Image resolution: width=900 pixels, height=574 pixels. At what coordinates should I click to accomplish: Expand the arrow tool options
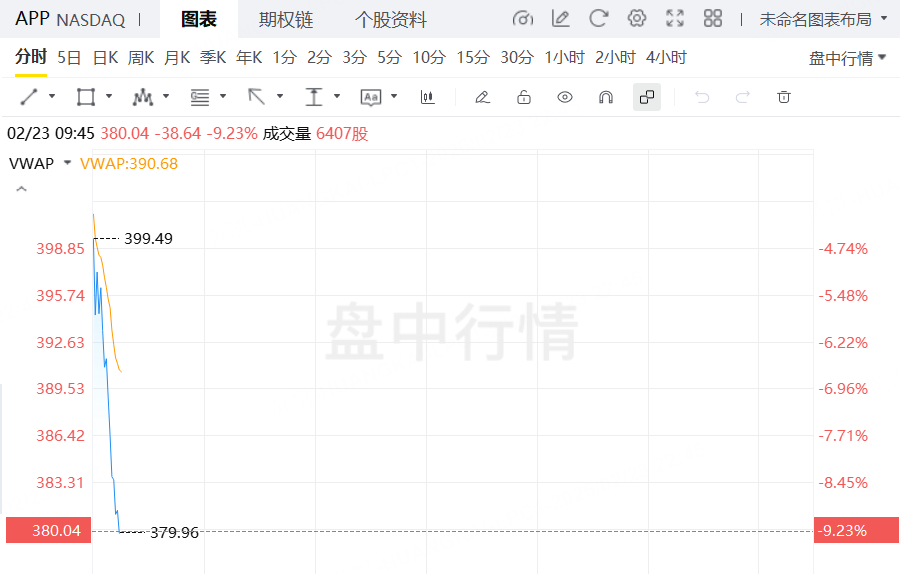pos(280,96)
